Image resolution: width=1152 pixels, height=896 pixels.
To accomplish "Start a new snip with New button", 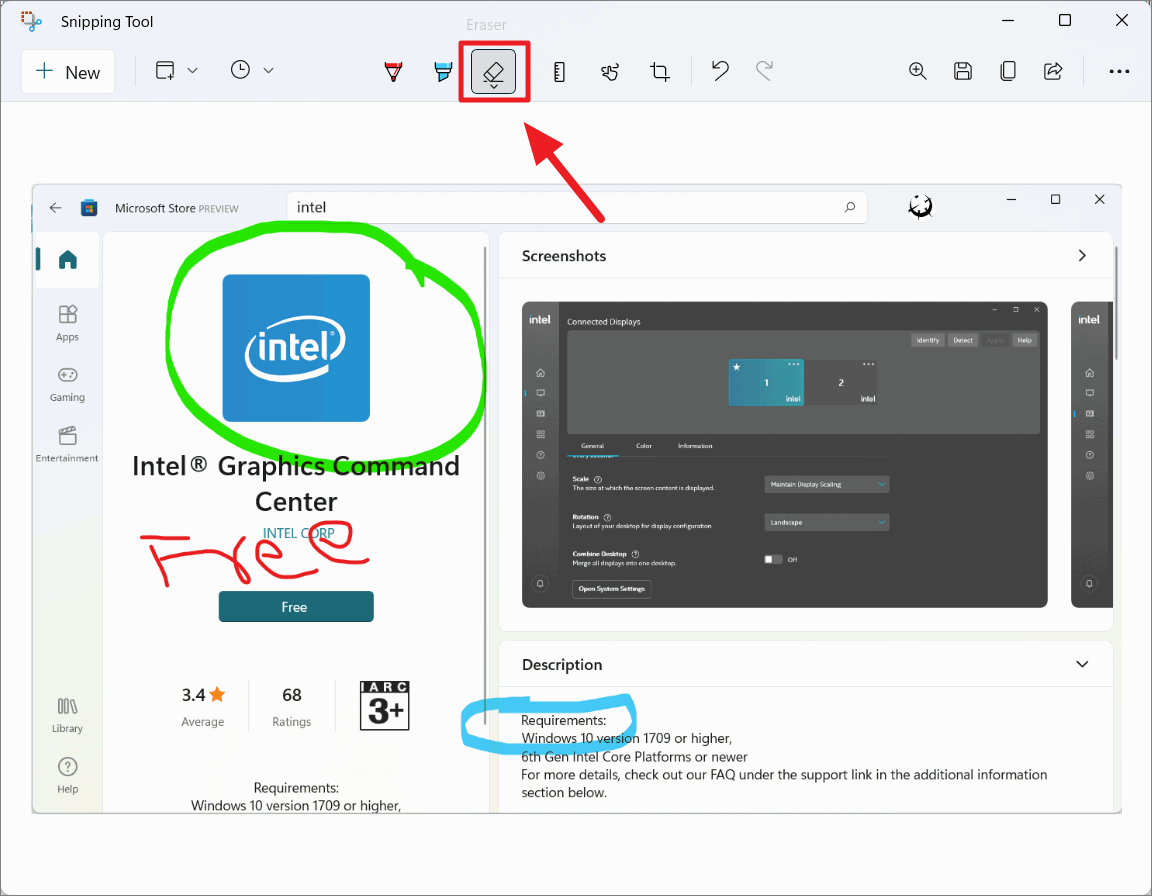I will pyautogui.click(x=68, y=72).
